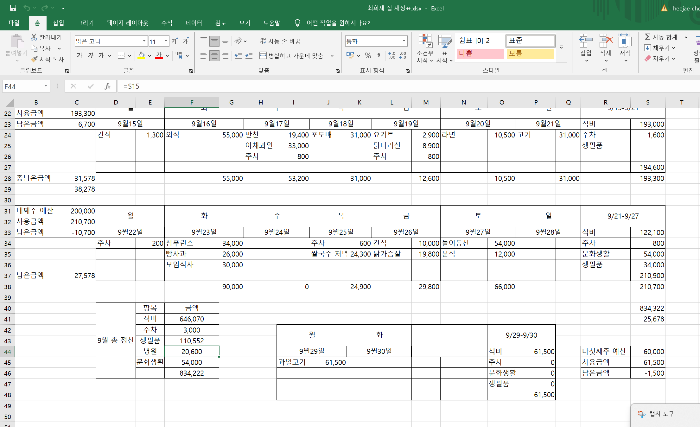Activate the Format Painter brush

(x=34, y=59)
